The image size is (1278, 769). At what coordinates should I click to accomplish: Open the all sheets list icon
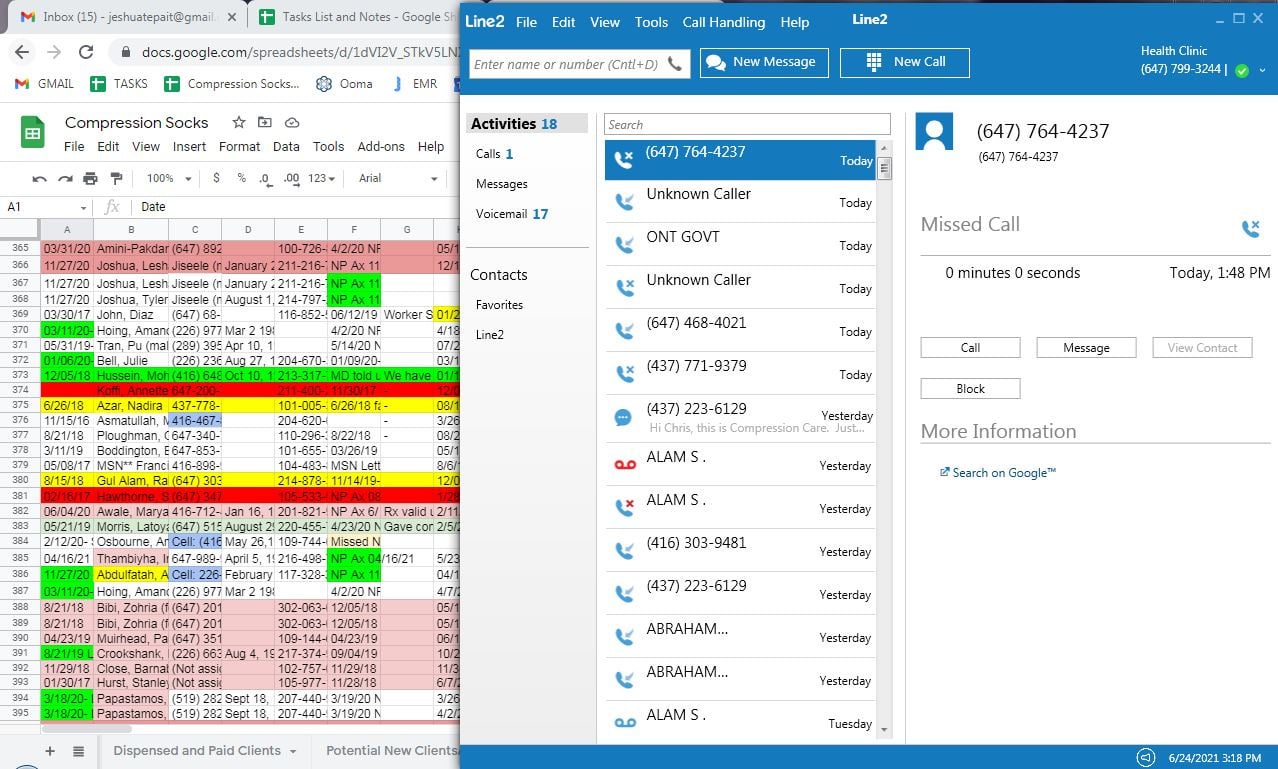(x=78, y=751)
